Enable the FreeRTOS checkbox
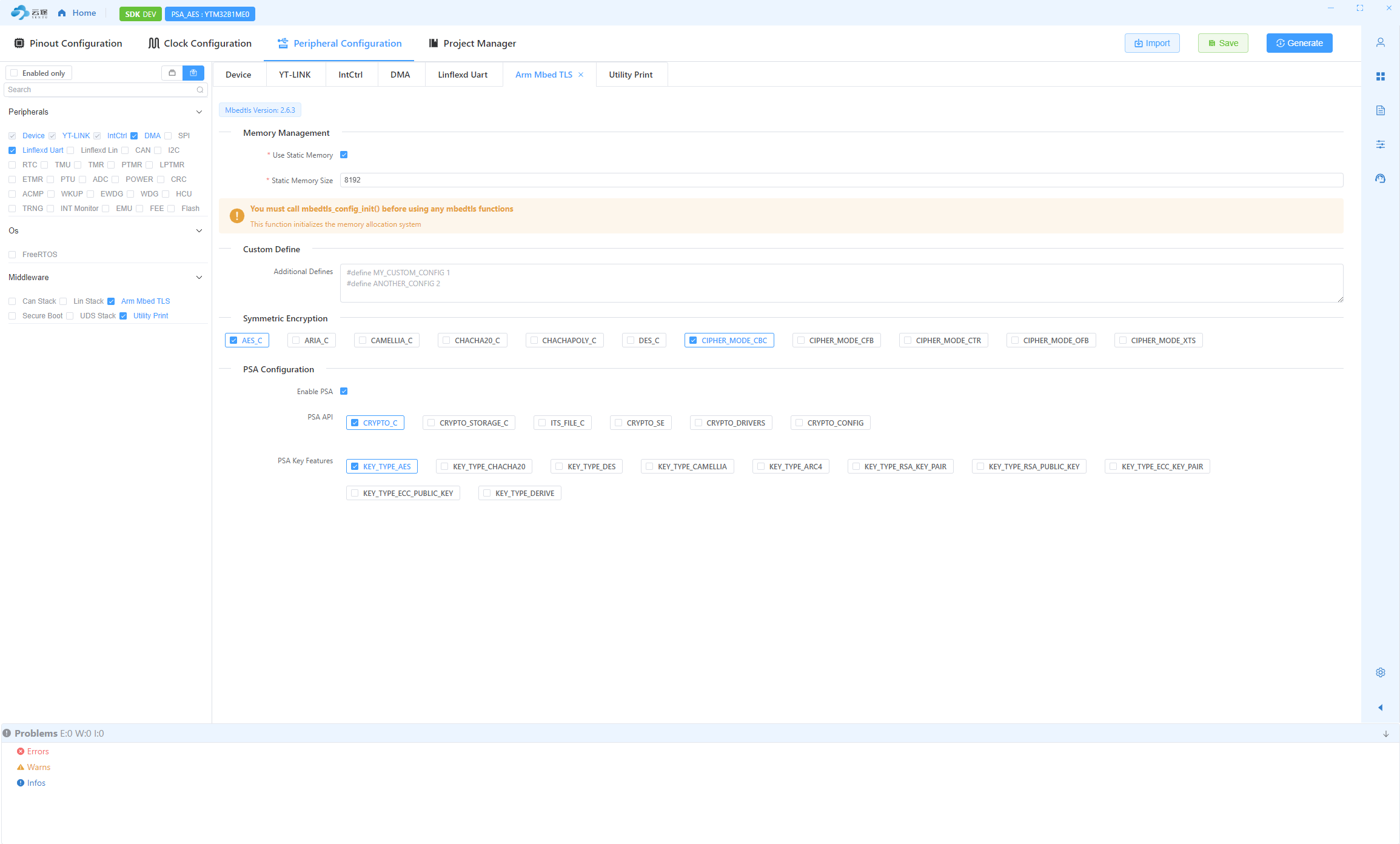1400x844 pixels. (12, 255)
